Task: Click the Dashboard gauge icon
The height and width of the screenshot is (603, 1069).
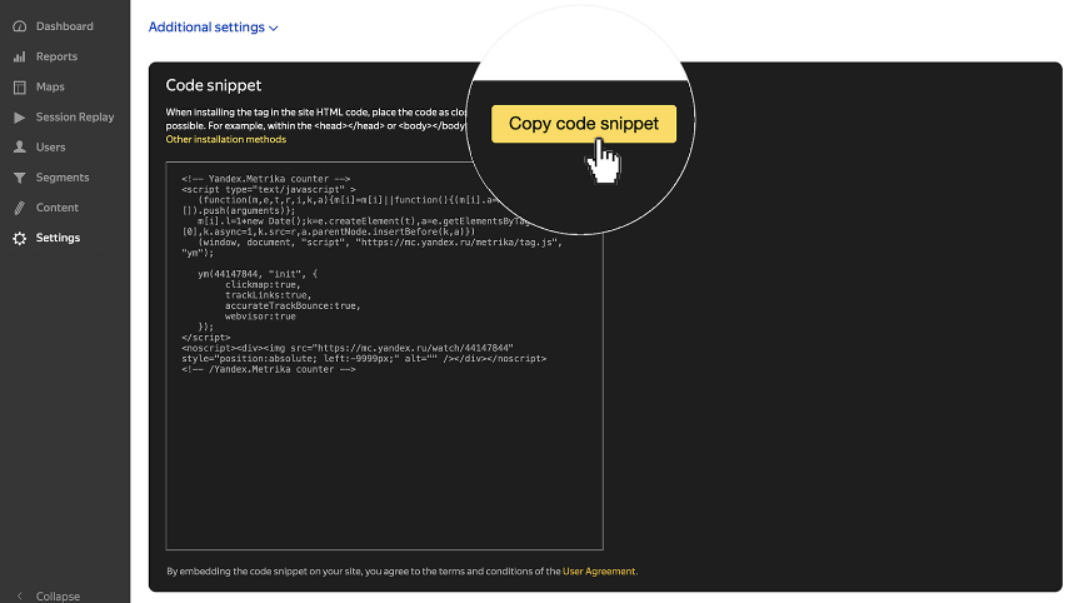Action: (20, 27)
